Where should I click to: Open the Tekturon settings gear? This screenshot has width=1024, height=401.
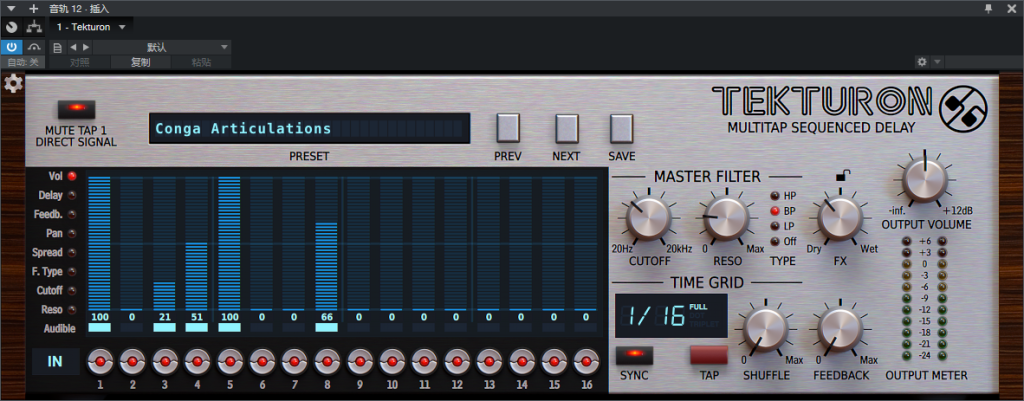pos(13,83)
